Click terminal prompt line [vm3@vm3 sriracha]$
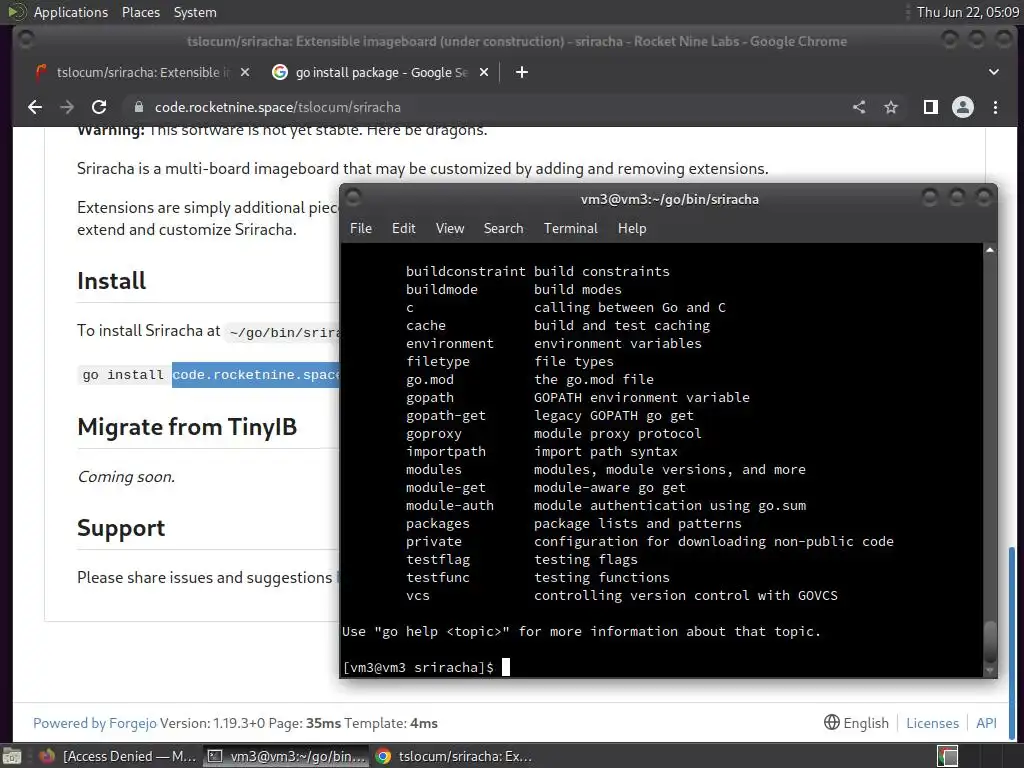This screenshot has height=768, width=1024. [x=418, y=667]
